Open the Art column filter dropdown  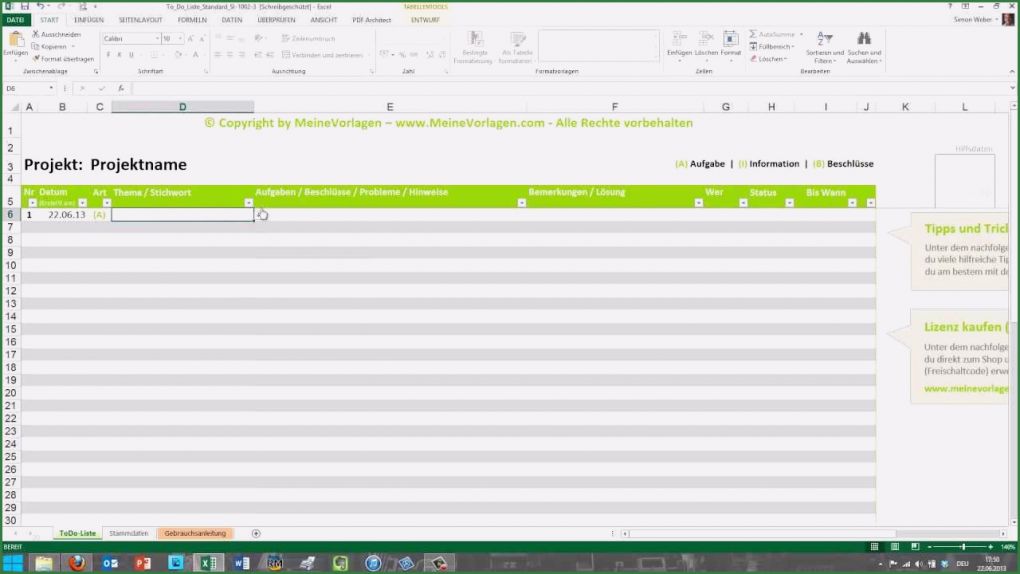point(107,203)
